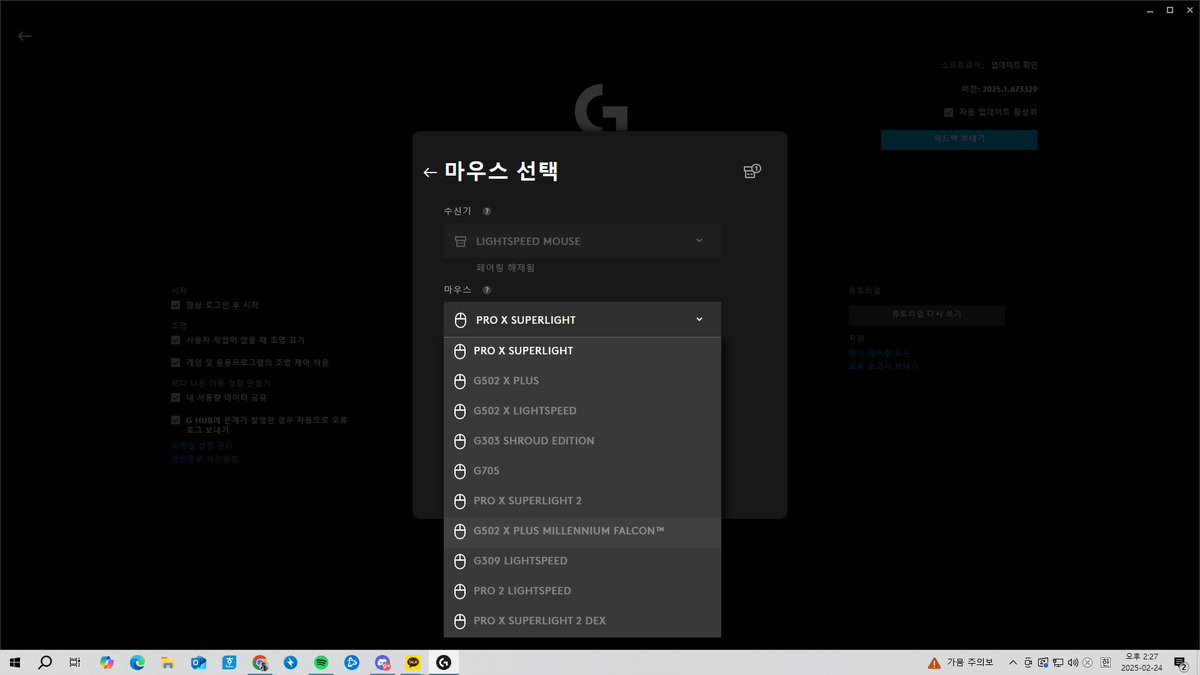The image size is (1200, 675).
Task: Click the 튜토리얼 다시 보기 button
Action: click(926, 314)
